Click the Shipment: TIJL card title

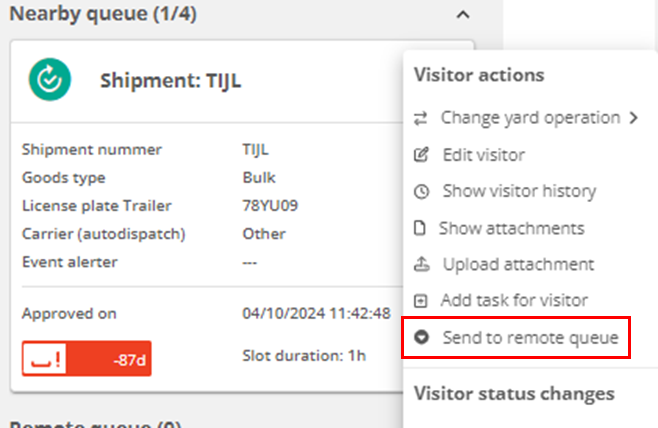point(171,81)
